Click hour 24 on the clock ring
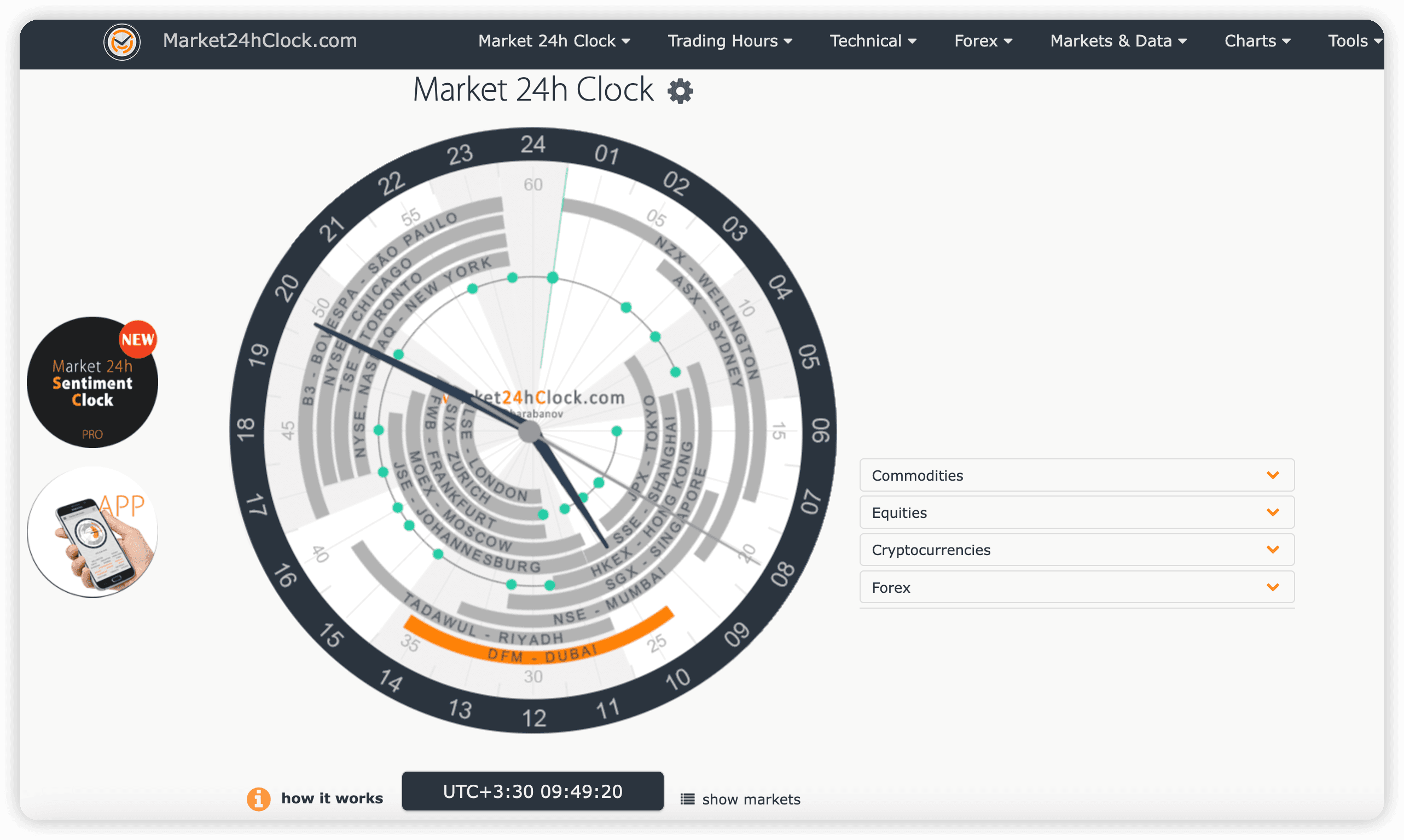The image size is (1404, 840). pos(533,144)
